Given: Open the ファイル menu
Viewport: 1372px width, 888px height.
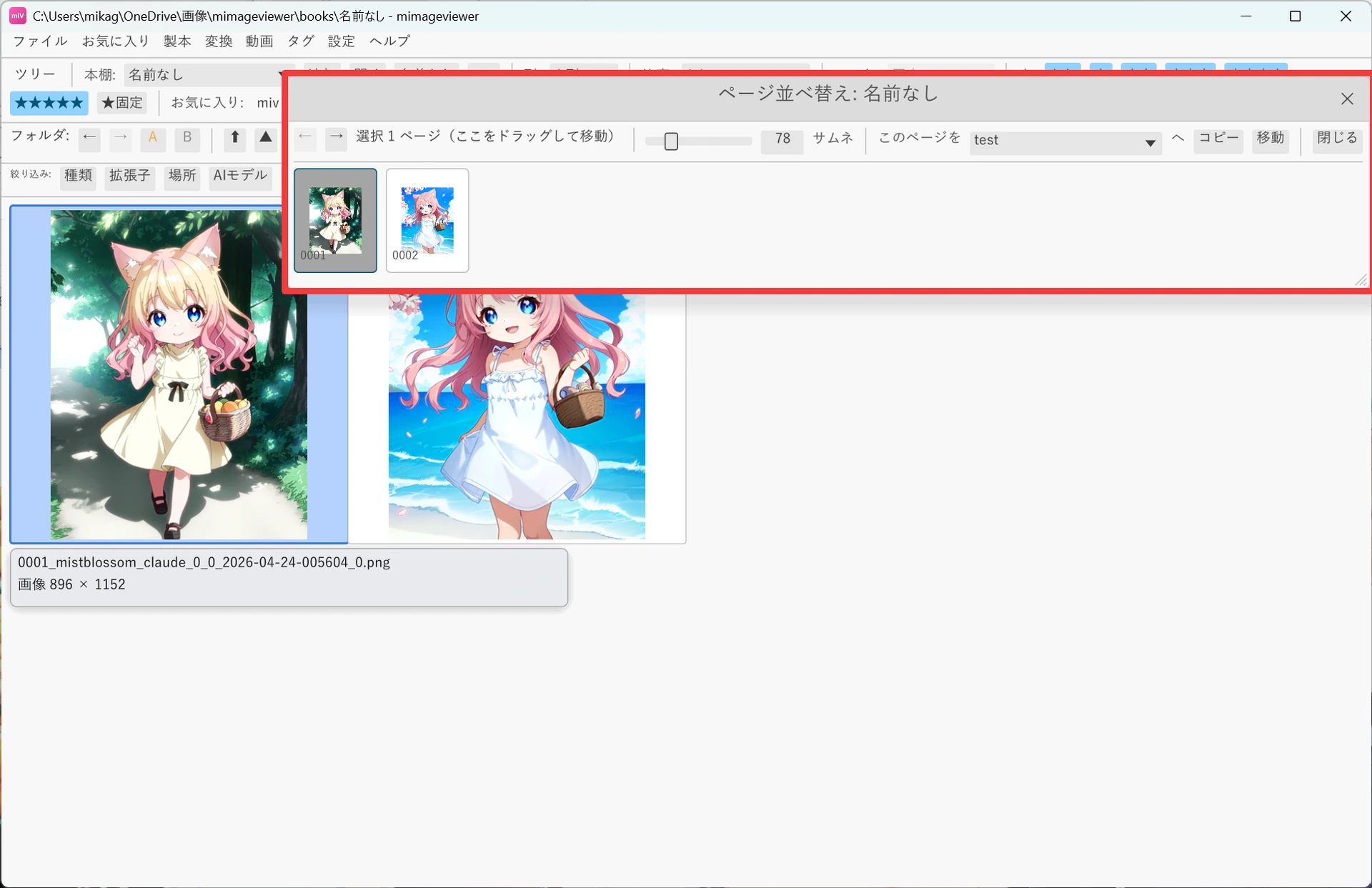Looking at the screenshot, I should coord(40,41).
